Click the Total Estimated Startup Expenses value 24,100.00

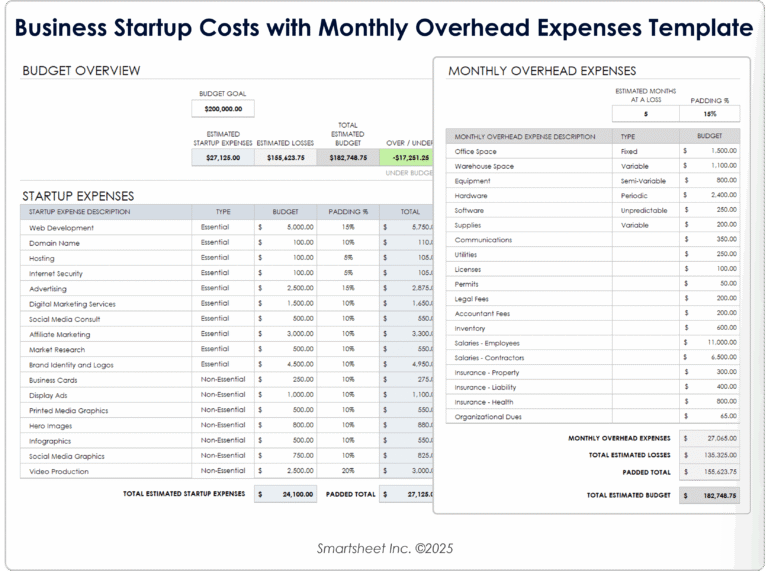pos(285,494)
